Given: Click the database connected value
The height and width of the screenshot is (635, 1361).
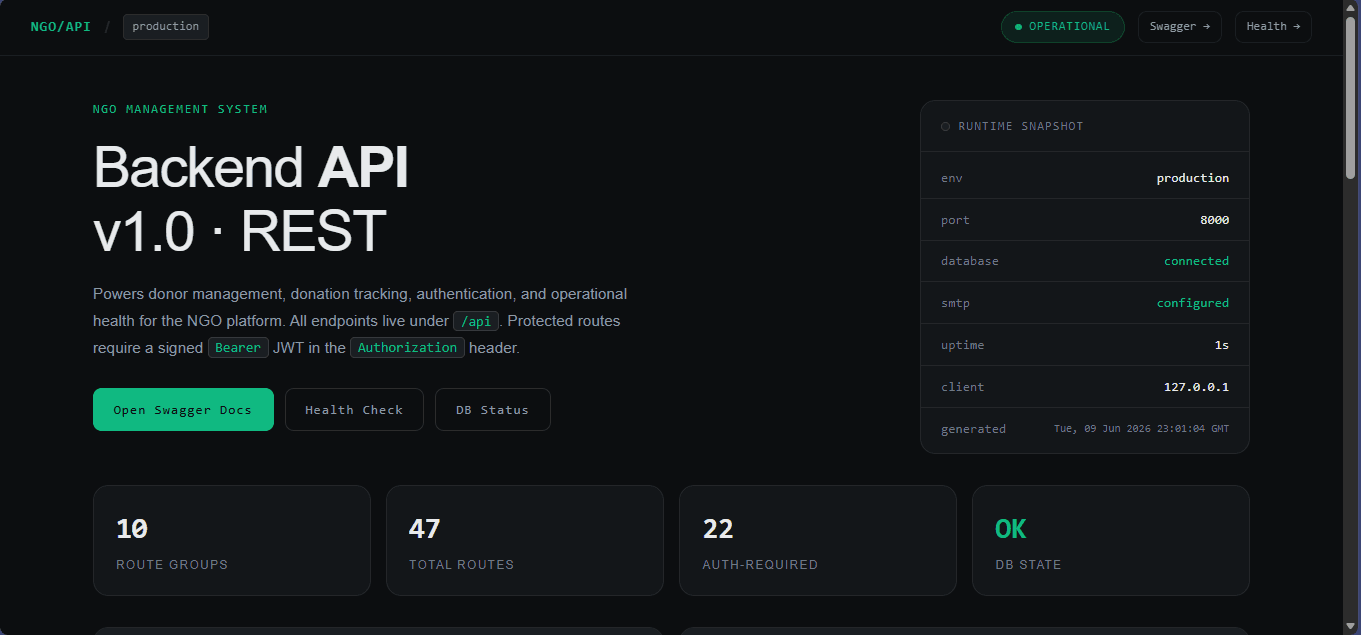Looking at the screenshot, I should [1196, 261].
